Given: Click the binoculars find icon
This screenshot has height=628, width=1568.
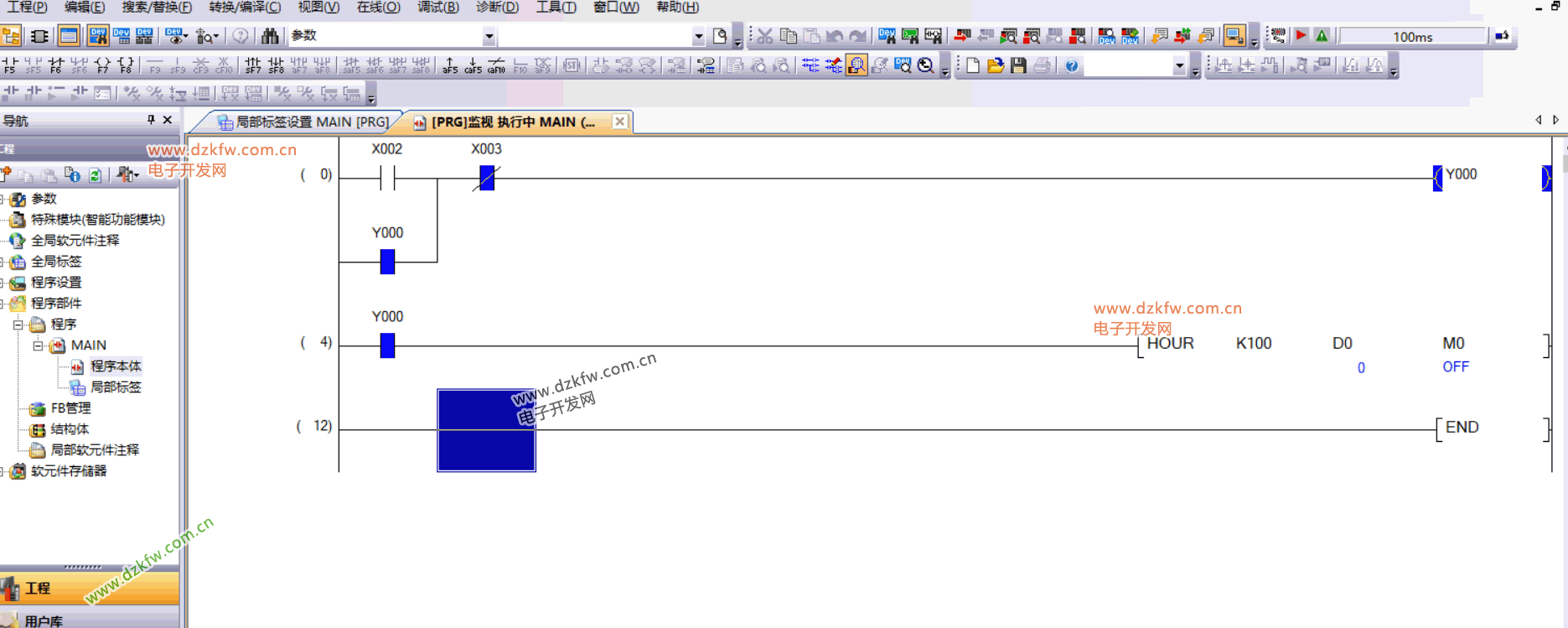Looking at the screenshot, I should point(270,36).
